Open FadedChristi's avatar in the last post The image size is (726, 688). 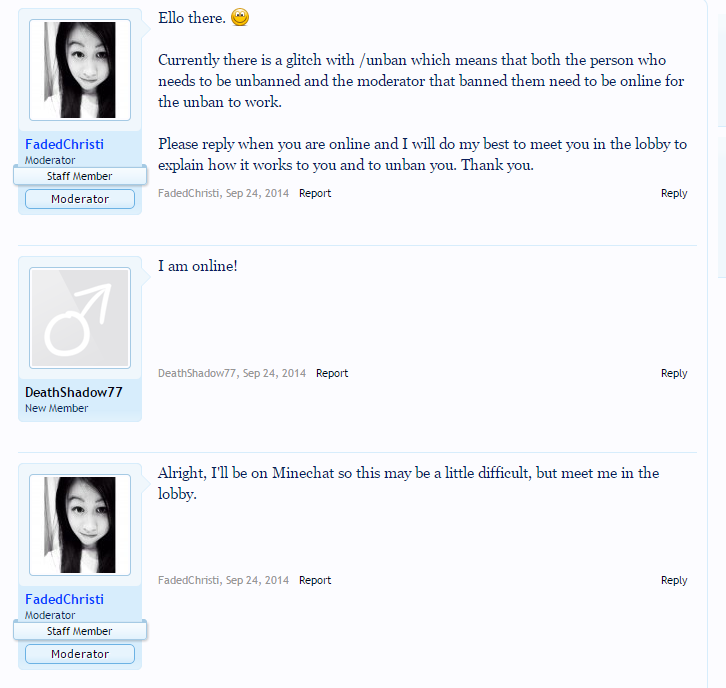click(x=80, y=525)
